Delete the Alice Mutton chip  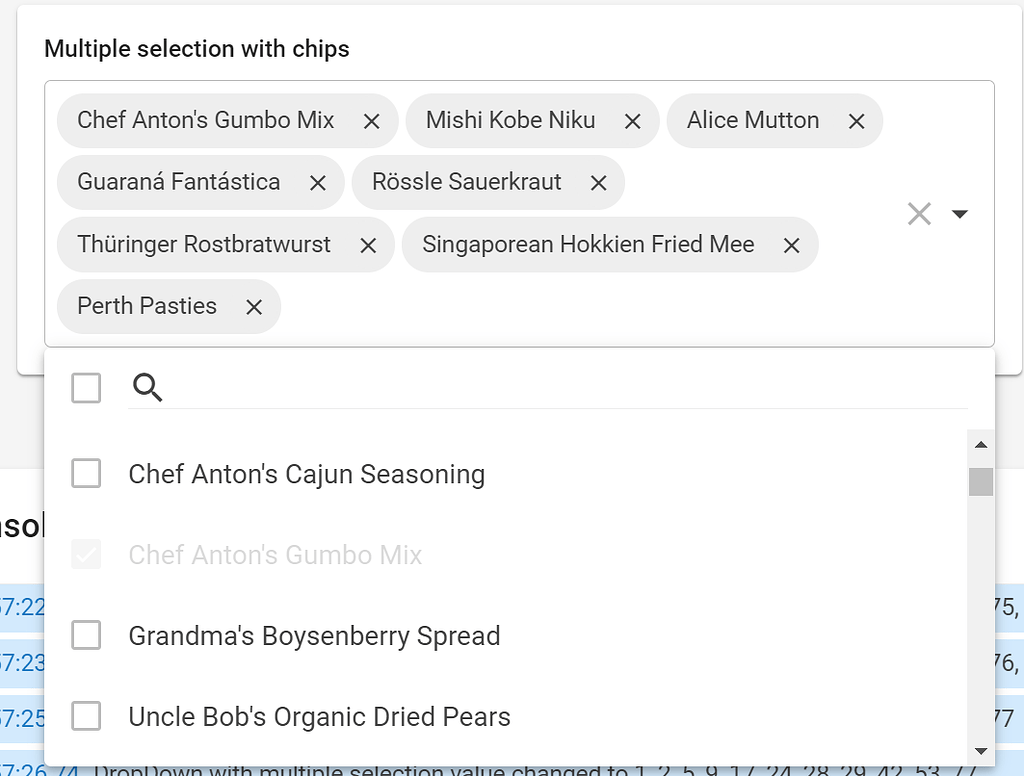click(856, 121)
